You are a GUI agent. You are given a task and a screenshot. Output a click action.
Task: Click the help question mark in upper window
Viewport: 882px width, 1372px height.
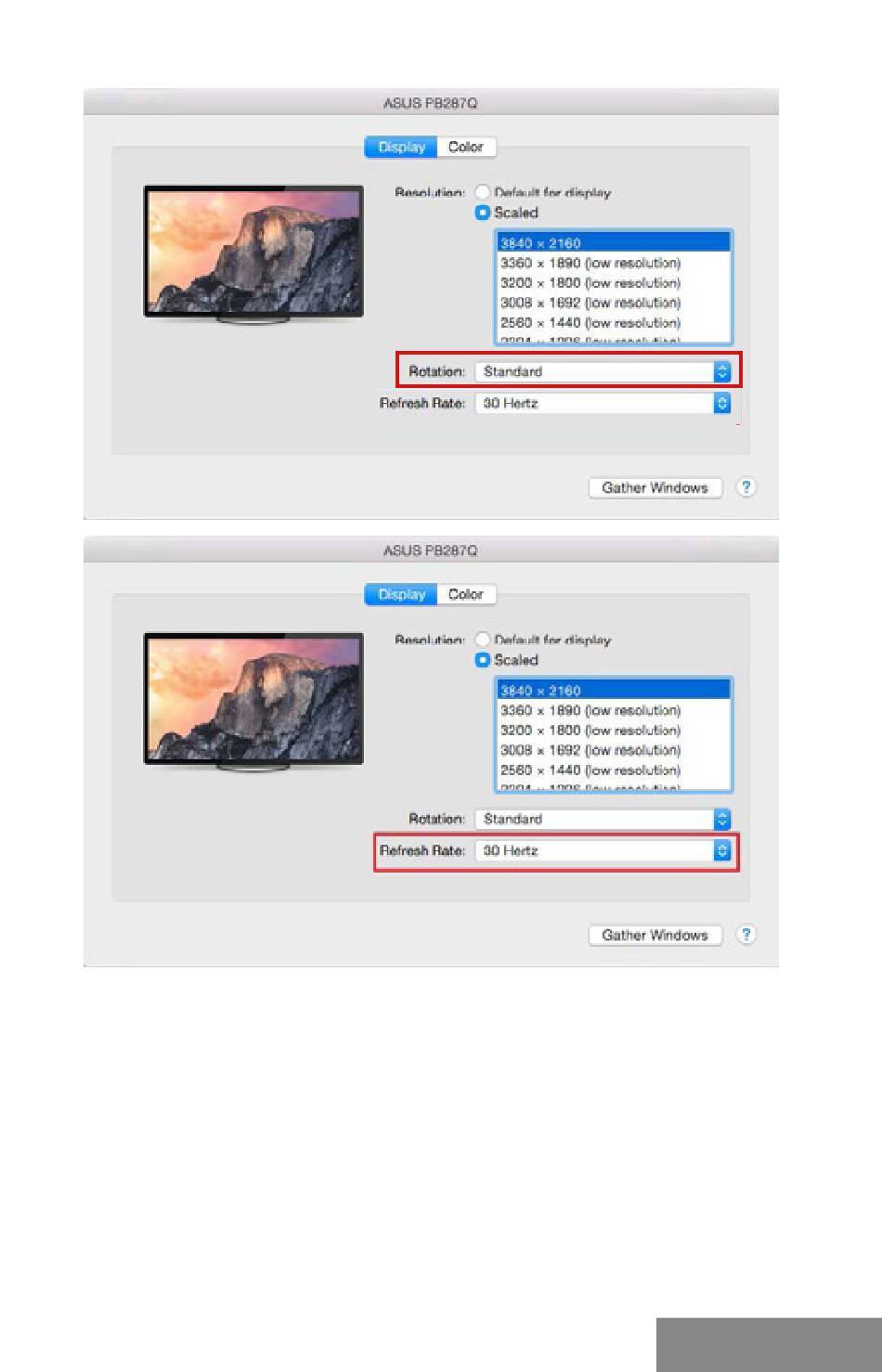point(746,487)
